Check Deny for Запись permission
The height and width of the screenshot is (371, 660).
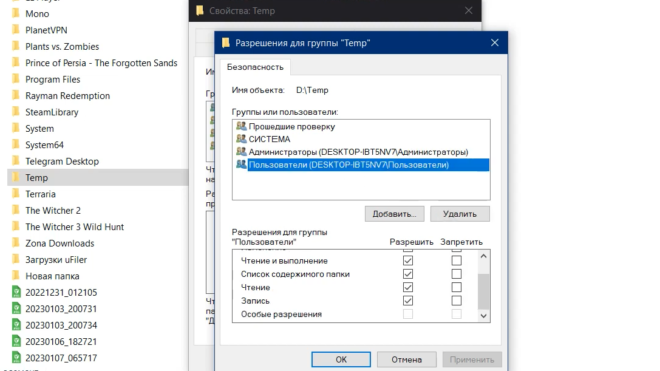coord(456,301)
